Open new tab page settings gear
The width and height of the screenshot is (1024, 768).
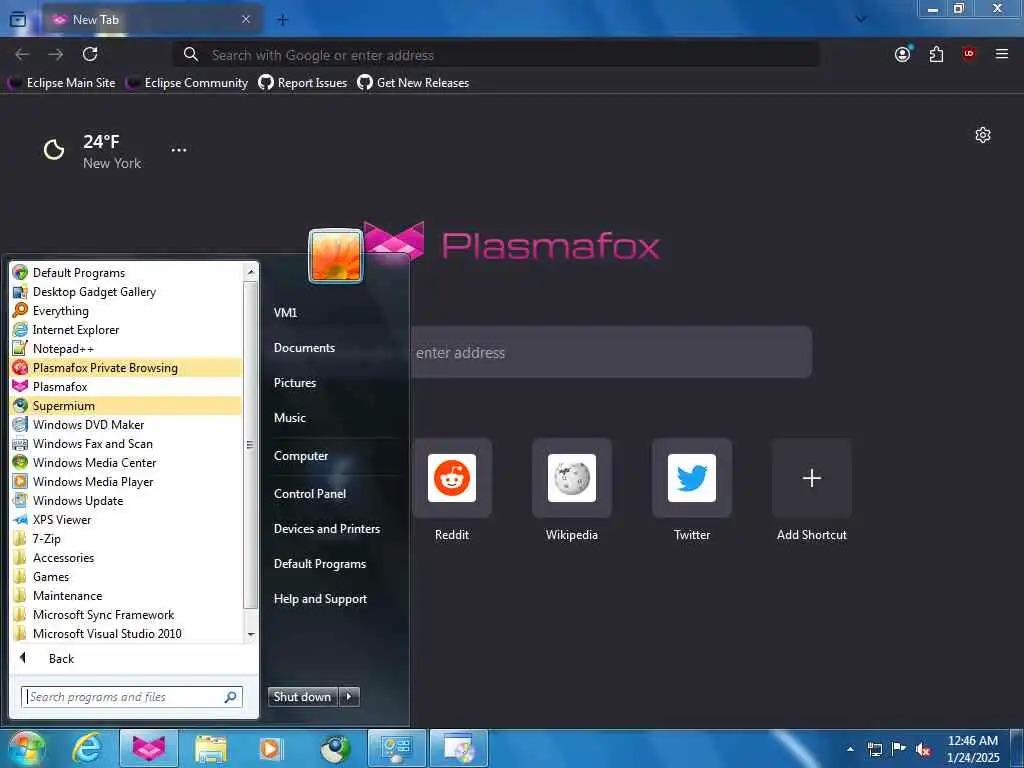[x=983, y=135]
